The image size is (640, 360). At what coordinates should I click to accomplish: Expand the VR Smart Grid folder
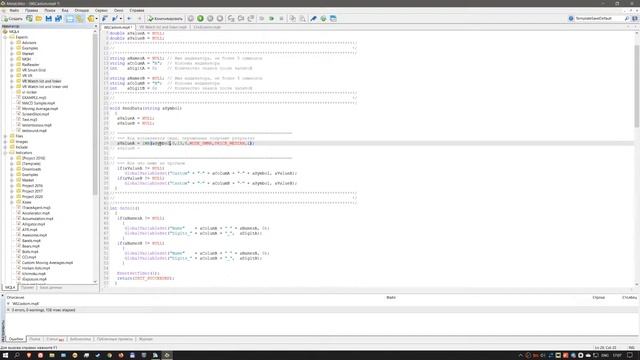[12, 70]
